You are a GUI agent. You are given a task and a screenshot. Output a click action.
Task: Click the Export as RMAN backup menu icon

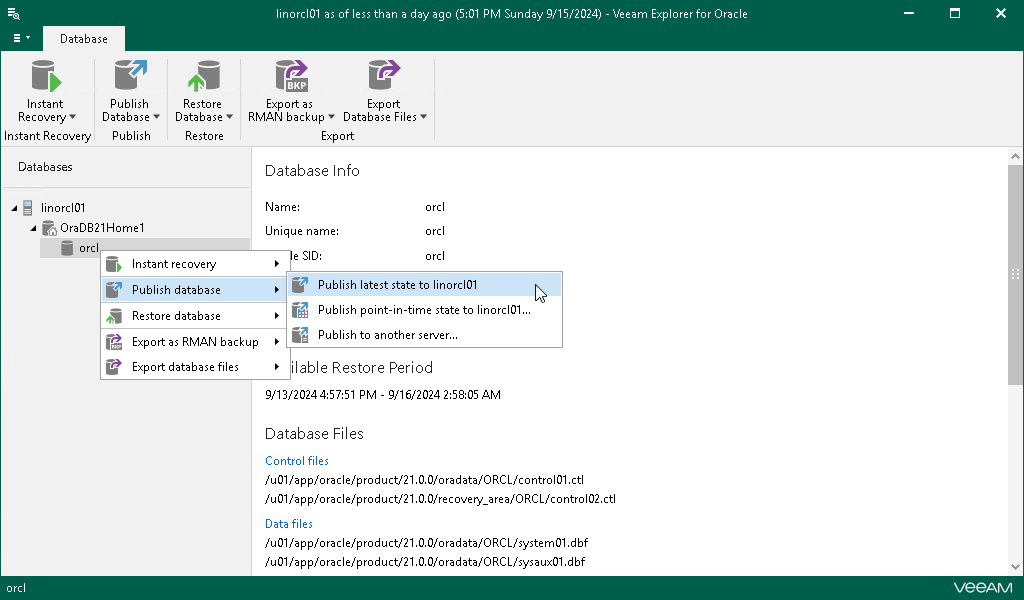pyautogui.click(x=114, y=341)
